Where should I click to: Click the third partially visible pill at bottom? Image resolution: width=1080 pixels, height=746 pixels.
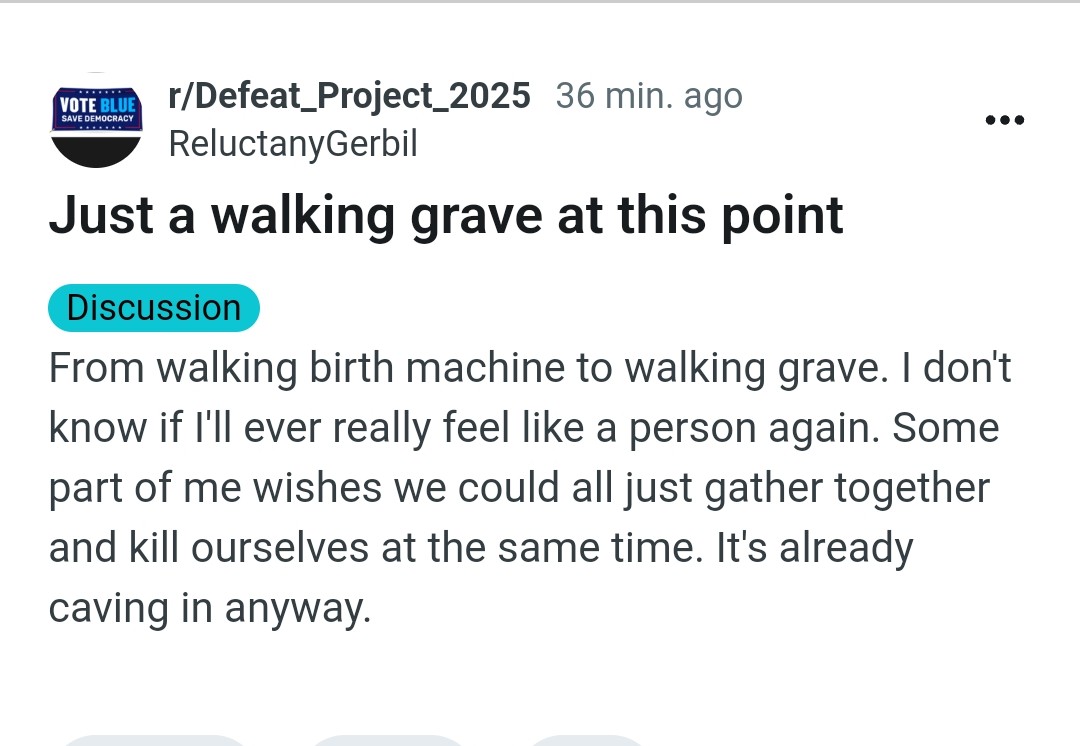587,741
